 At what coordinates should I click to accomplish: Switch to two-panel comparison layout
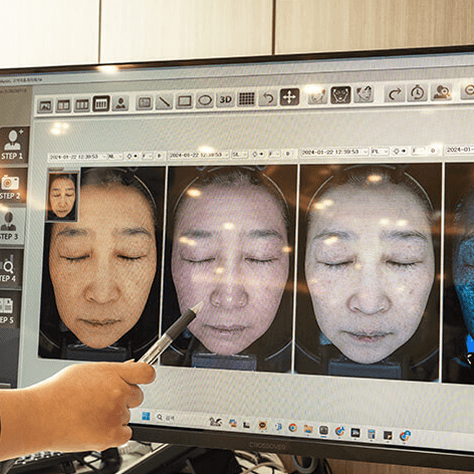tap(63, 105)
